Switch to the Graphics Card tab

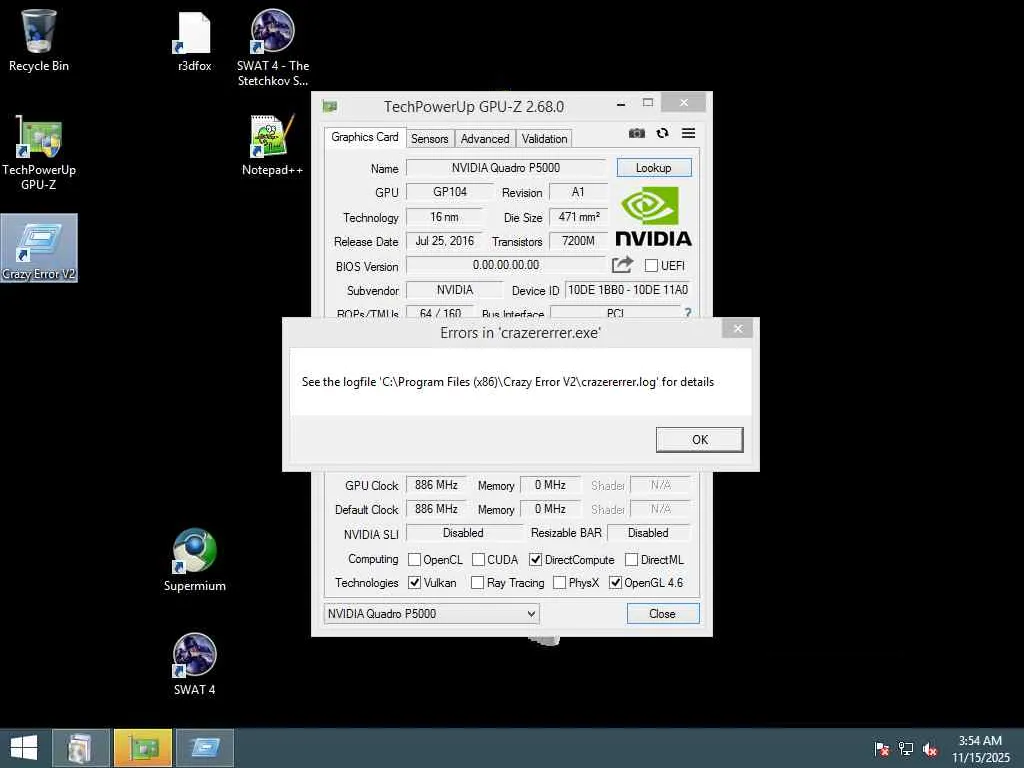(364, 137)
